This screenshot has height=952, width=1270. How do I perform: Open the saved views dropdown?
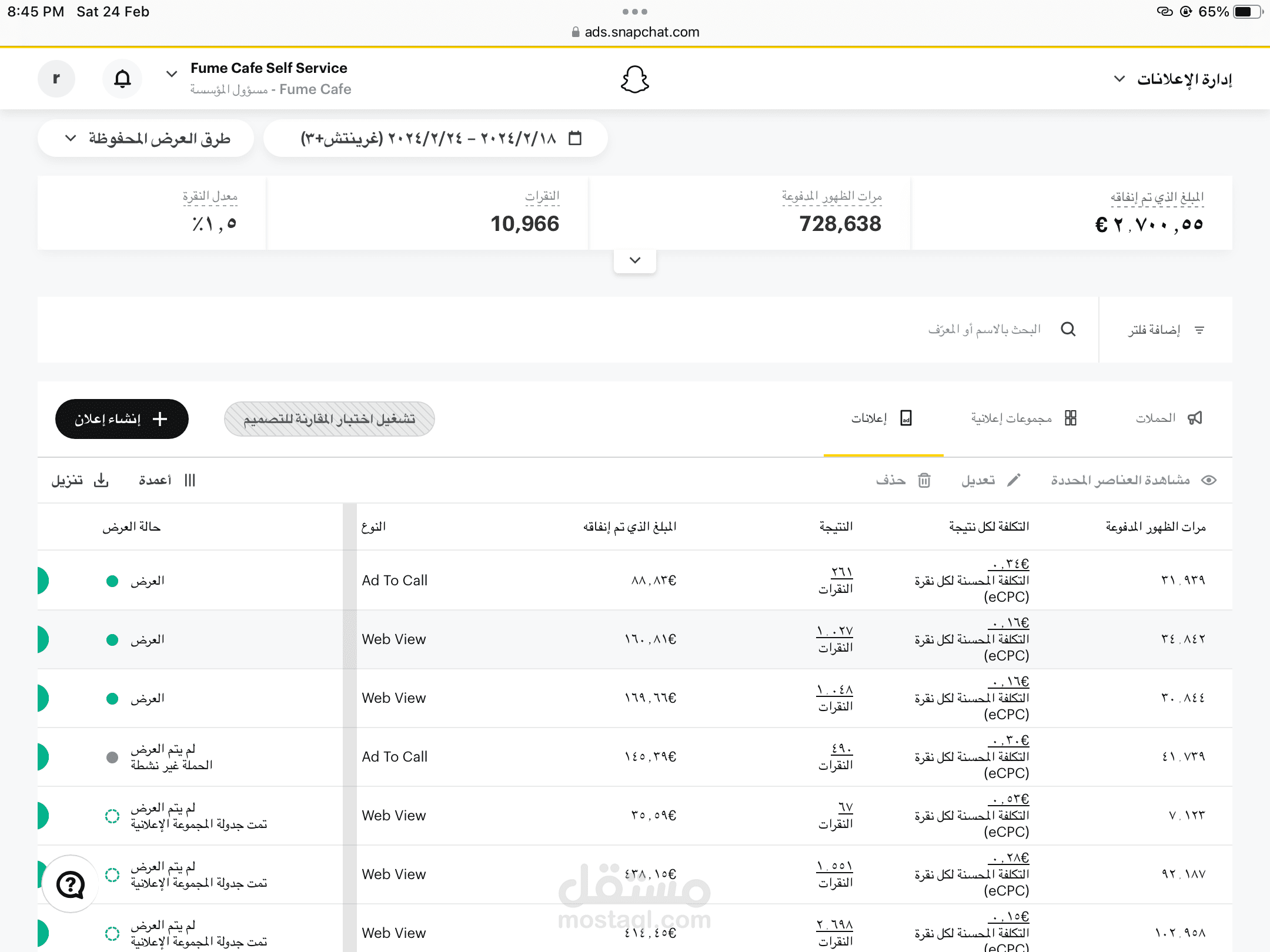pyautogui.click(x=146, y=138)
